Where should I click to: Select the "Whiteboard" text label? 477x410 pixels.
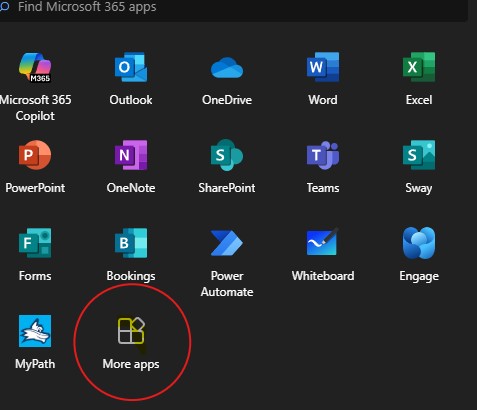pyautogui.click(x=323, y=276)
